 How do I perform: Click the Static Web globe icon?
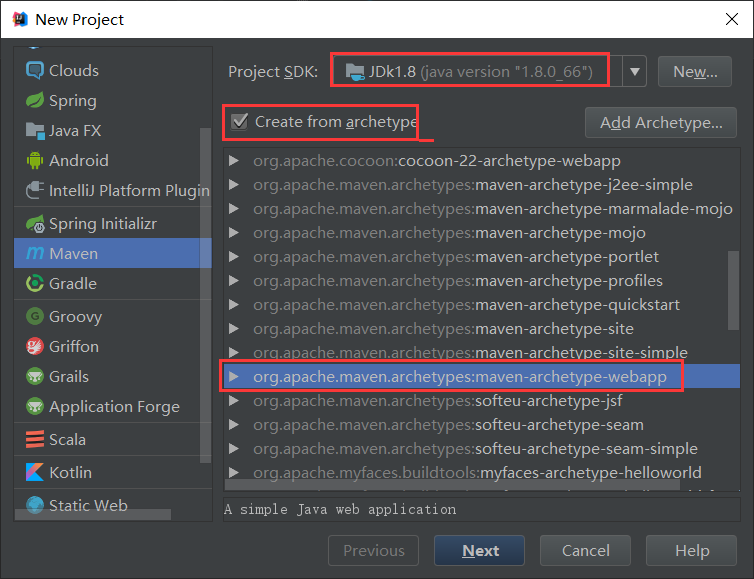pos(35,505)
